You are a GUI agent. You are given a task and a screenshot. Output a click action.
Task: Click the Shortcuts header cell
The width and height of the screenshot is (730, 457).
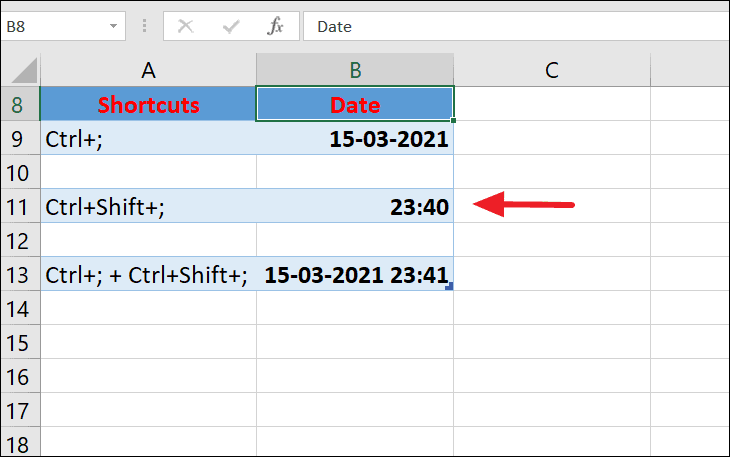(x=148, y=104)
